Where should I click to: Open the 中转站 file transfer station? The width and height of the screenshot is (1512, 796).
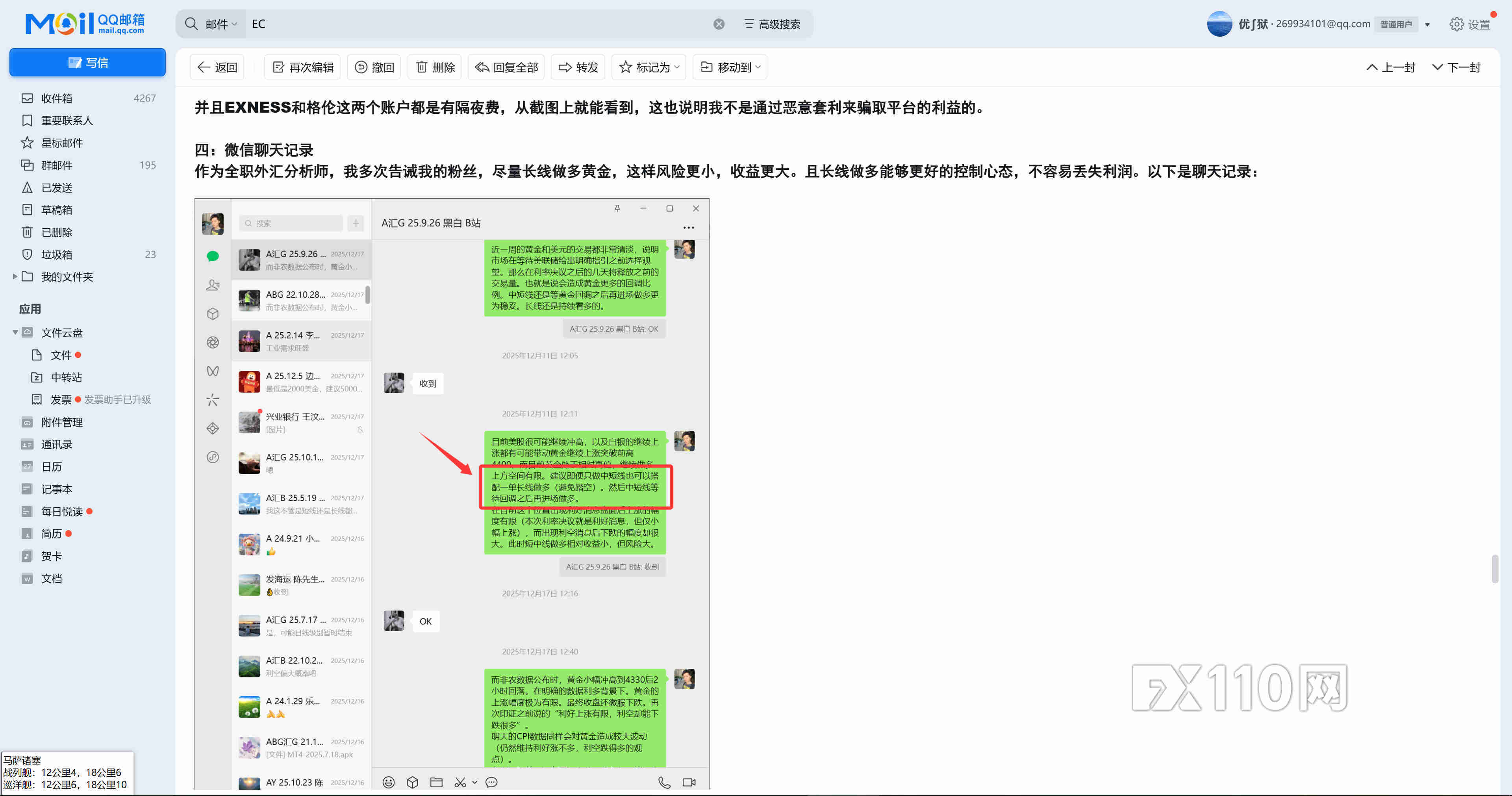coord(66,377)
